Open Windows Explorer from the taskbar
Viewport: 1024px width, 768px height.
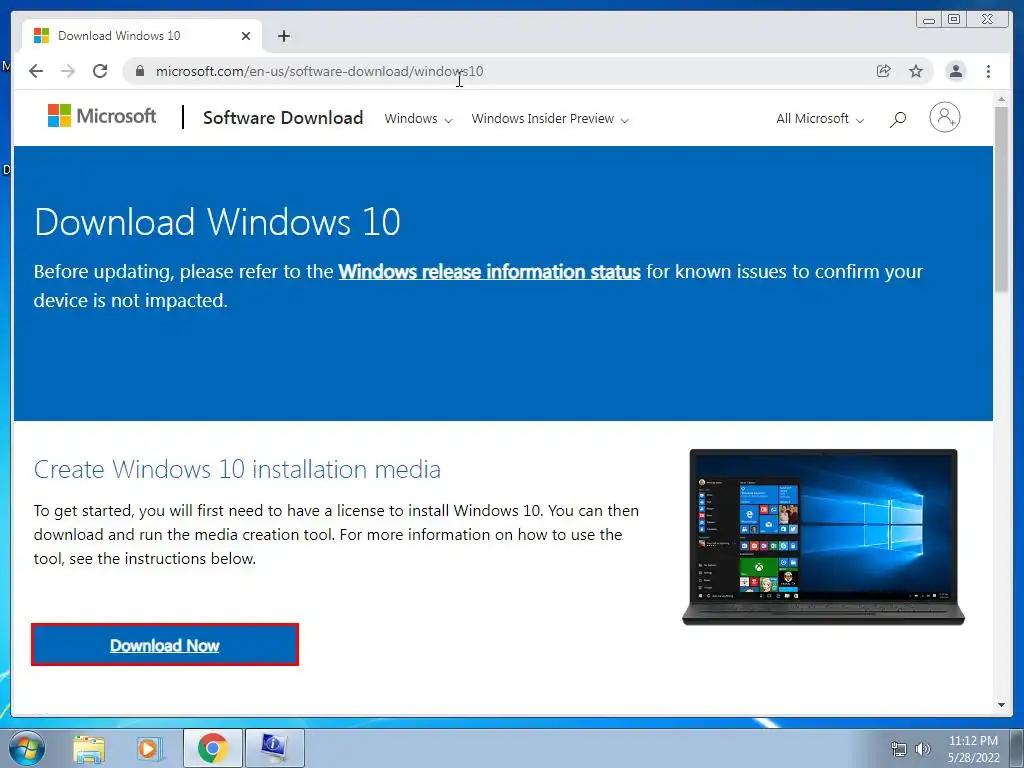(x=89, y=748)
